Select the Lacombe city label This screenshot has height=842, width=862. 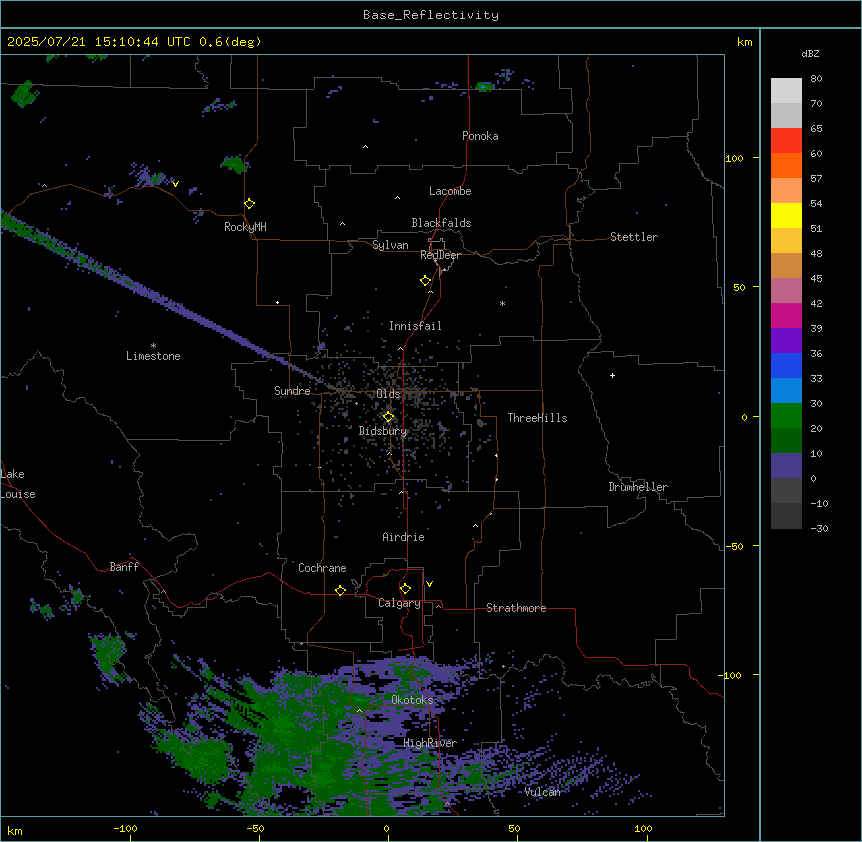450,191
